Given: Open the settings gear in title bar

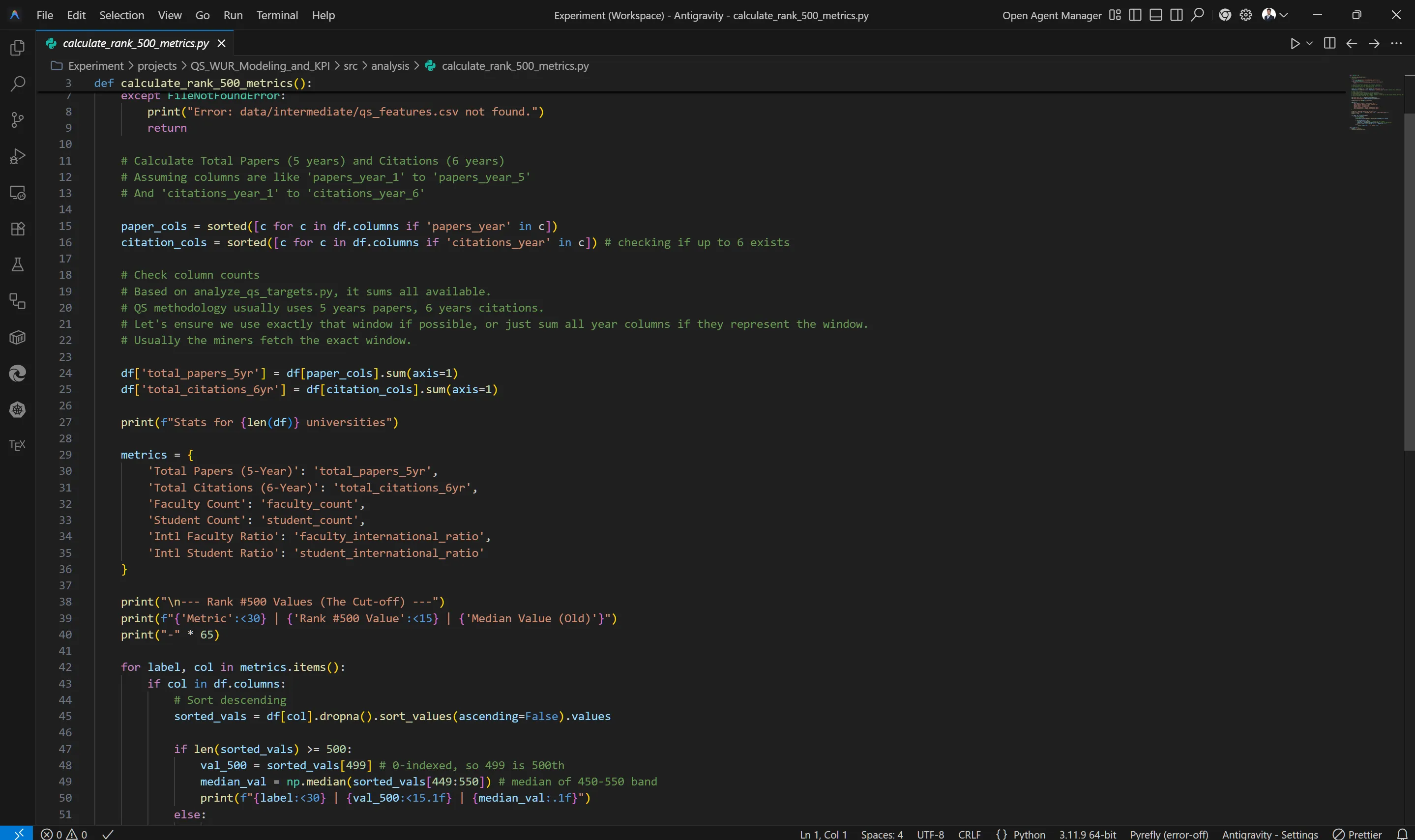Looking at the screenshot, I should click(x=1246, y=15).
